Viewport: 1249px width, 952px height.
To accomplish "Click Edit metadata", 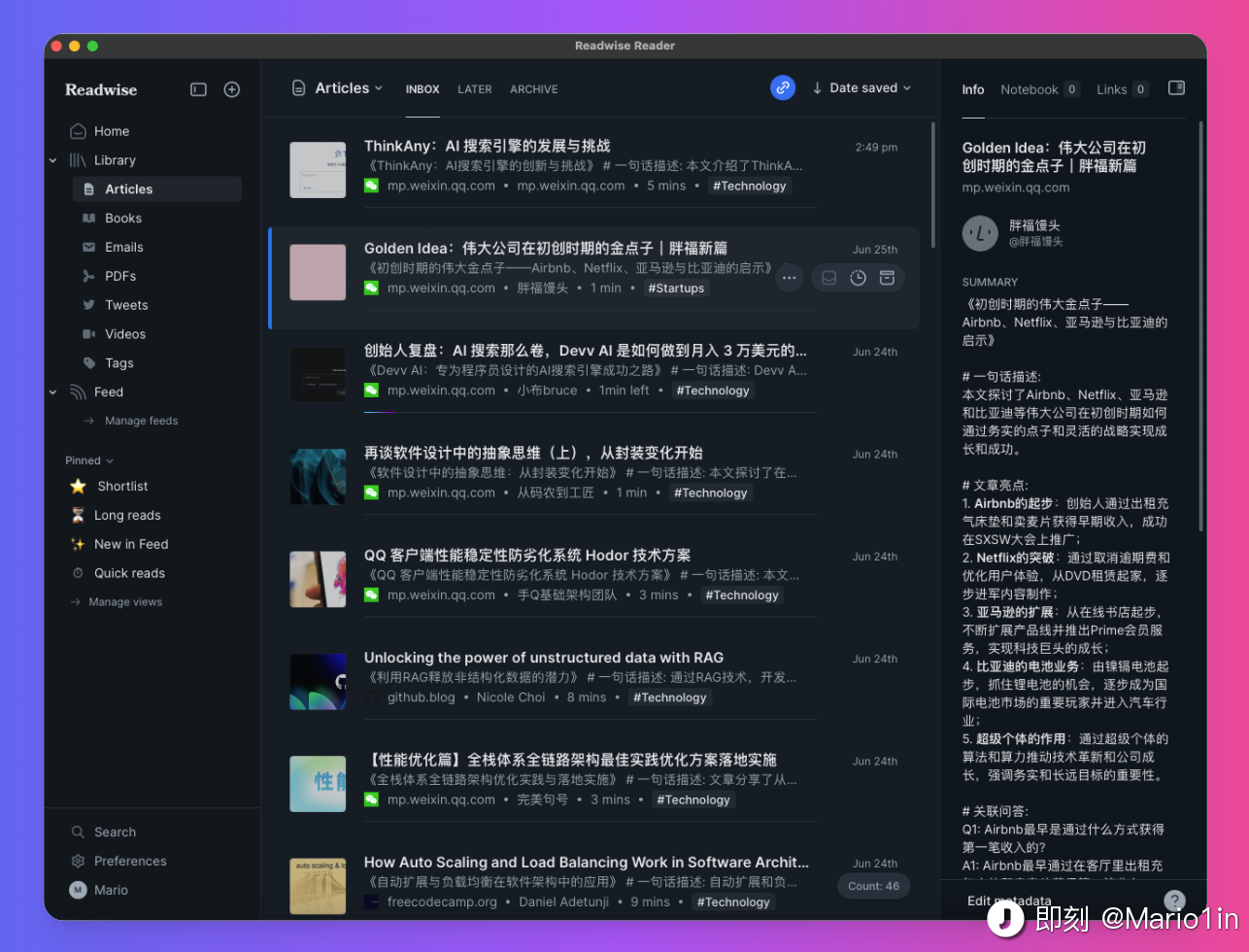I will pos(1009,901).
